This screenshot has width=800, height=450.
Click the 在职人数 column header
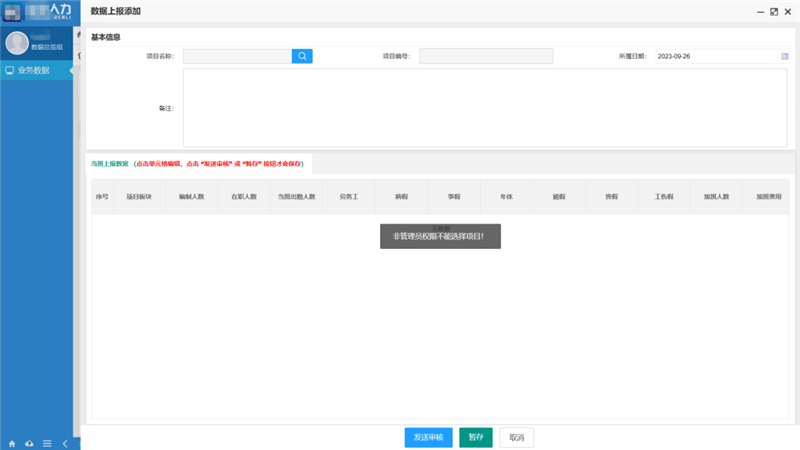244,197
